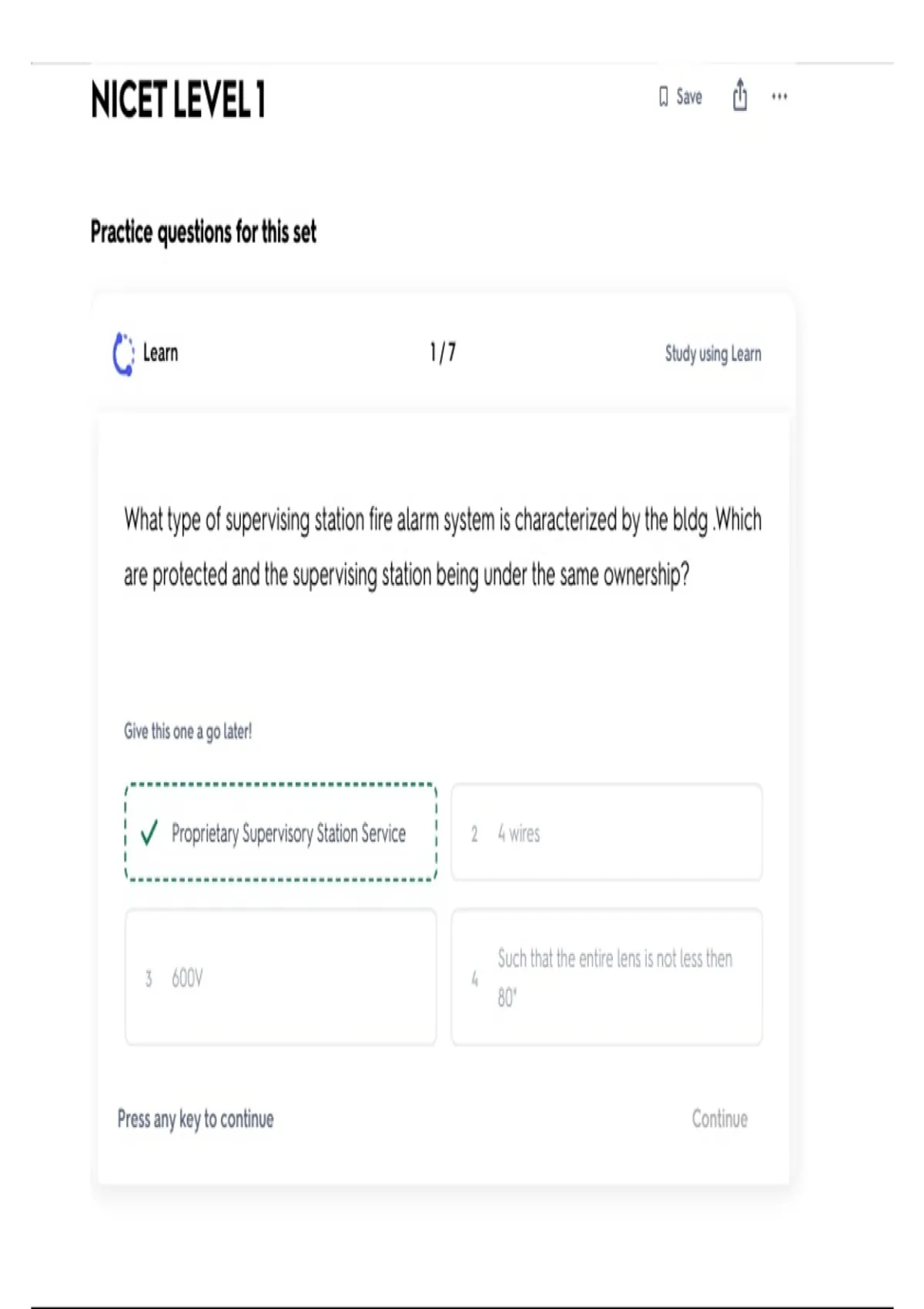
Task: Click the "NICET LEVEL 1" set title
Action: coord(178,99)
